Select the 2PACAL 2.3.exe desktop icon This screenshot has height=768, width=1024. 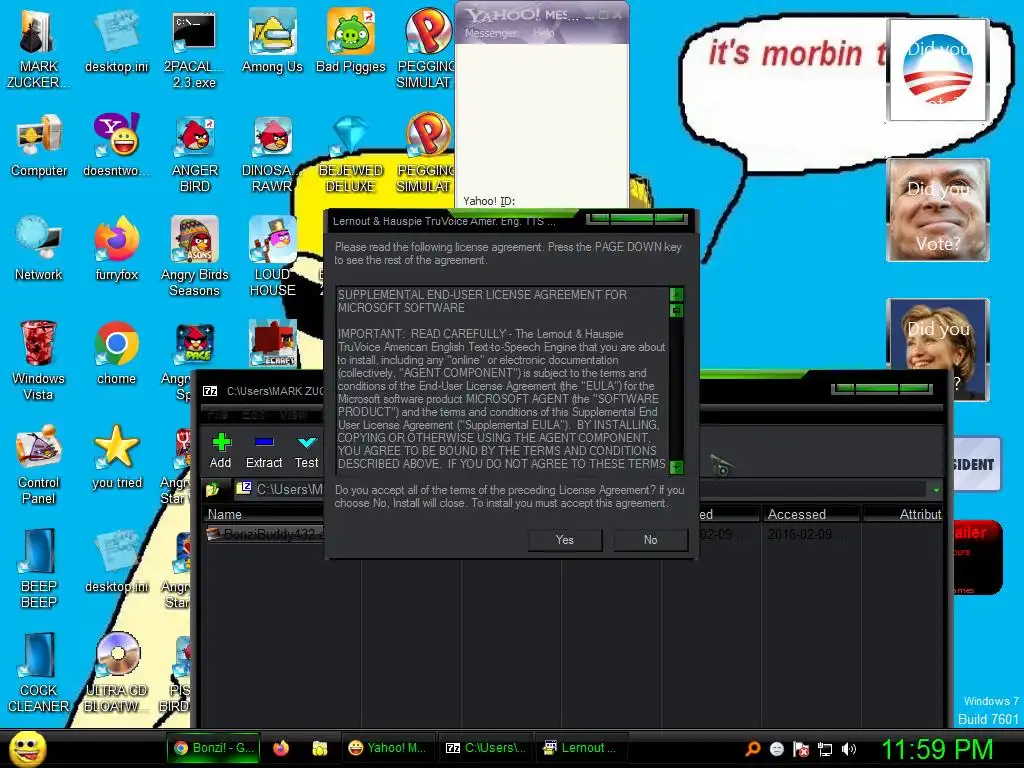pyautogui.click(x=194, y=49)
